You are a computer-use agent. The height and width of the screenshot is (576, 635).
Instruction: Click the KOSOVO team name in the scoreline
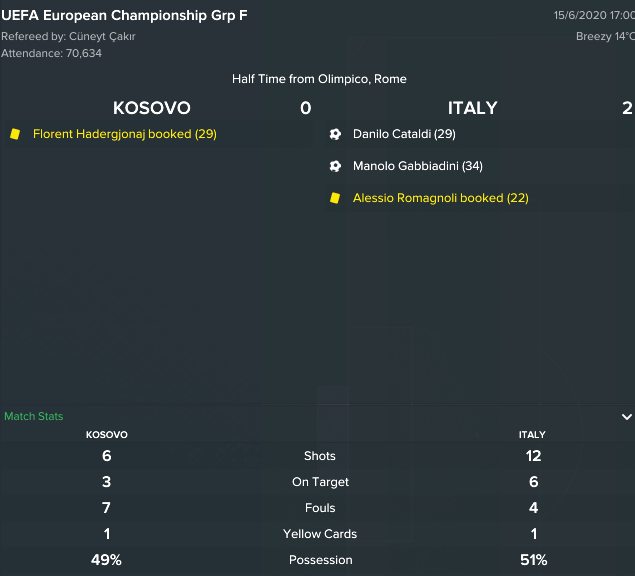coord(151,108)
